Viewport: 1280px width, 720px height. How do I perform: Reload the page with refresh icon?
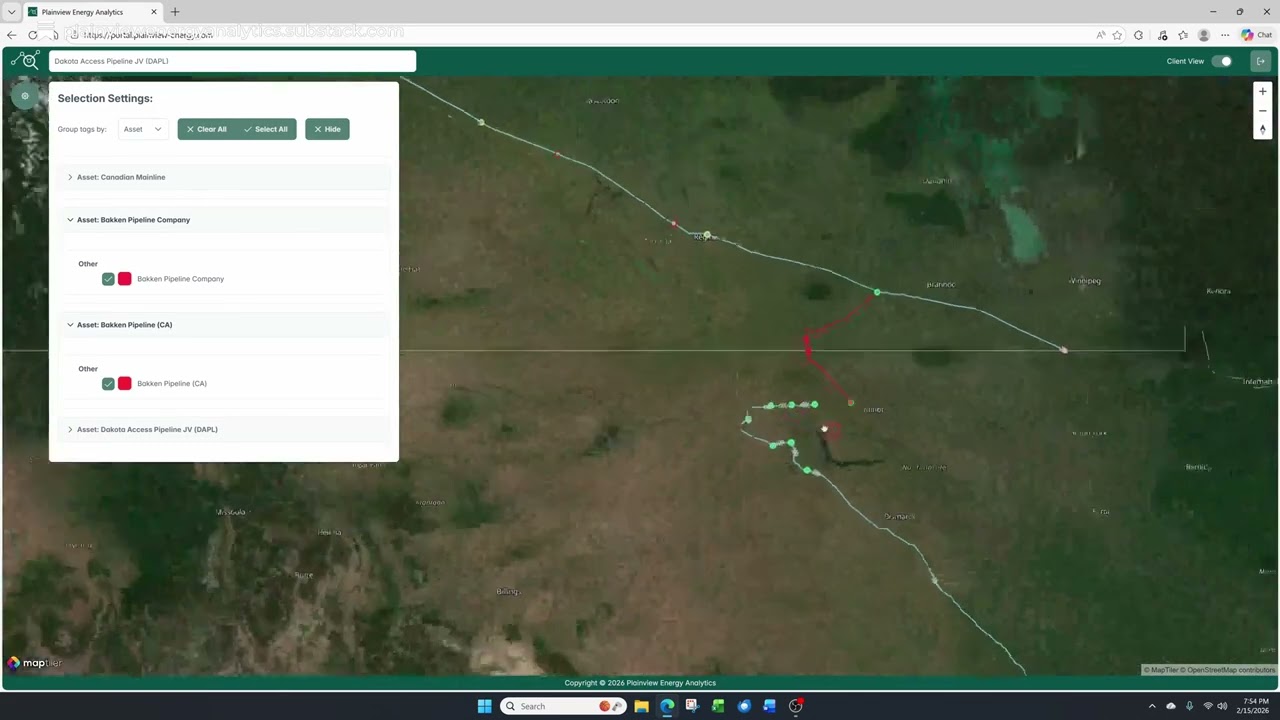click(33, 35)
